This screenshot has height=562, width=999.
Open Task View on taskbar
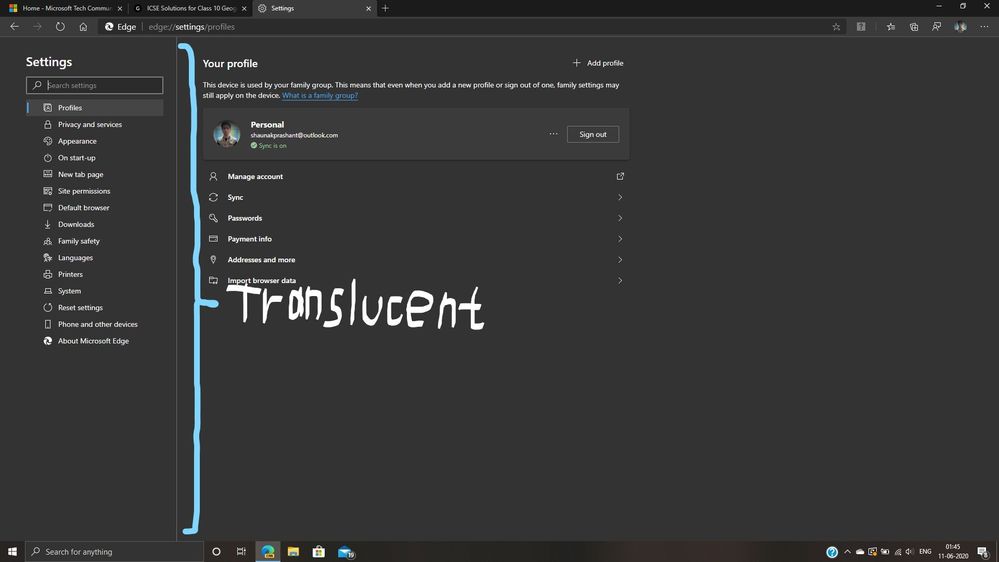(241, 552)
